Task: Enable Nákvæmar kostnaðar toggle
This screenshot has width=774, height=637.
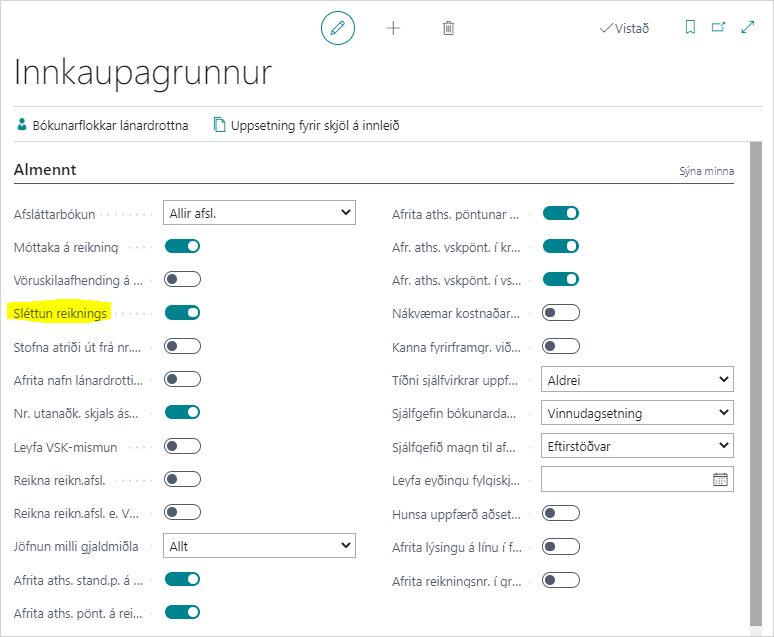Action: point(560,313)
